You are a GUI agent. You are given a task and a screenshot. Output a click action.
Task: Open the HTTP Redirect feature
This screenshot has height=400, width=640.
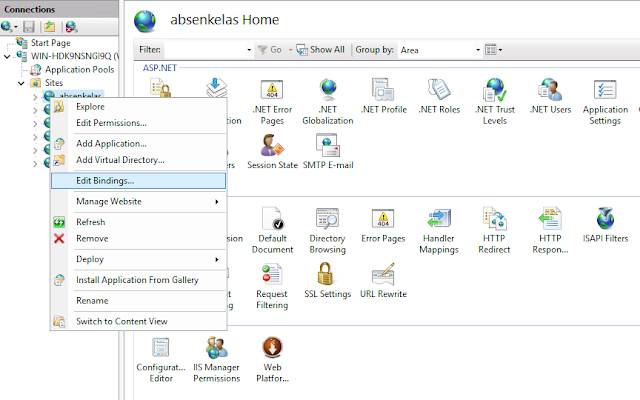click(x=494, y=231)
